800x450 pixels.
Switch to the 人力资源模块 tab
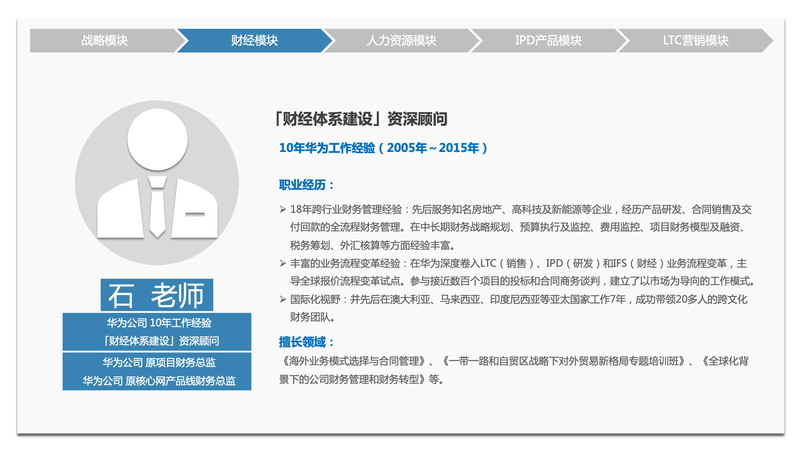(x=395, y=41)
